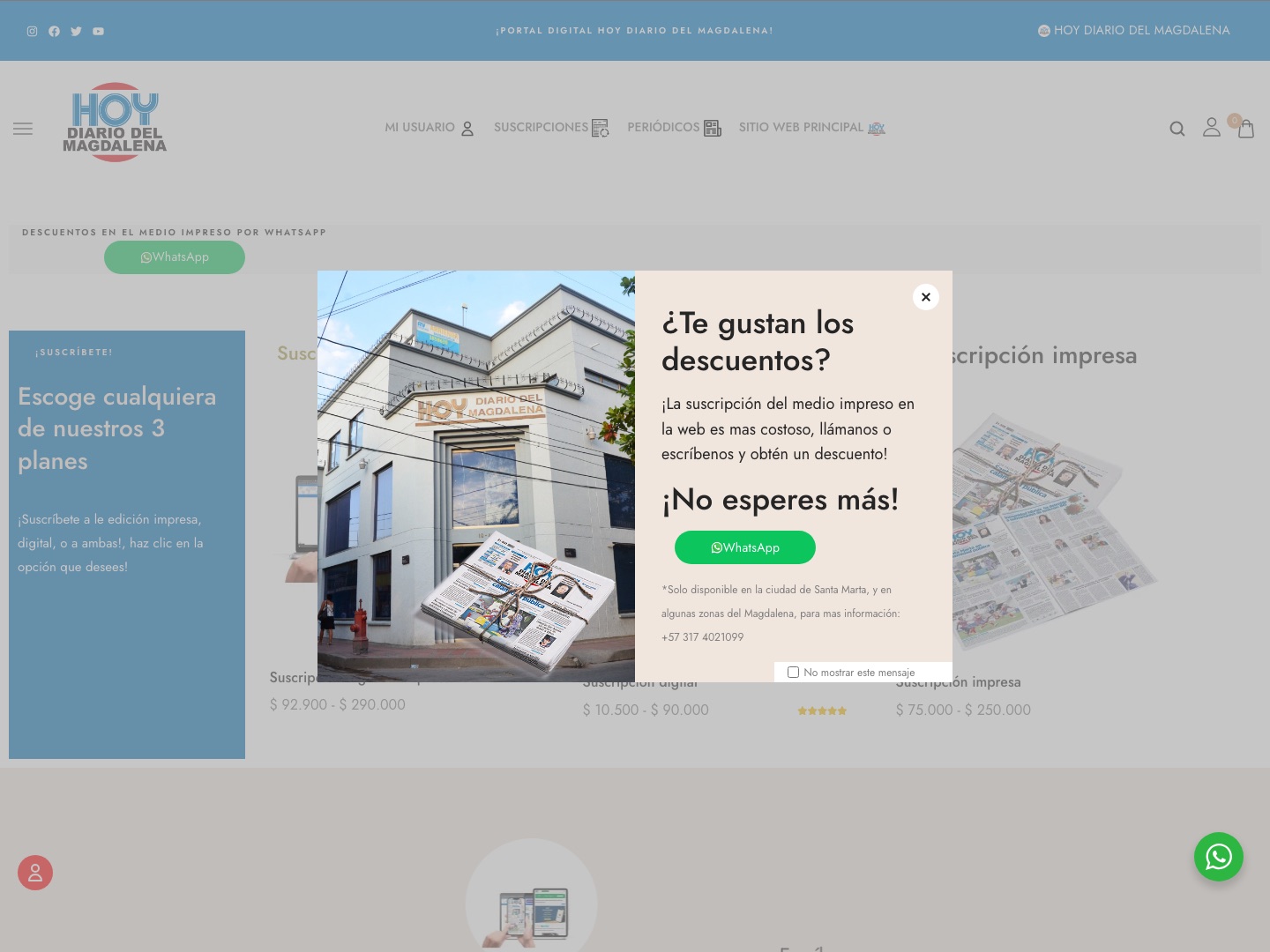Open the shopping bag cart
The image size is (1270, 952).
click(1245, 129)
